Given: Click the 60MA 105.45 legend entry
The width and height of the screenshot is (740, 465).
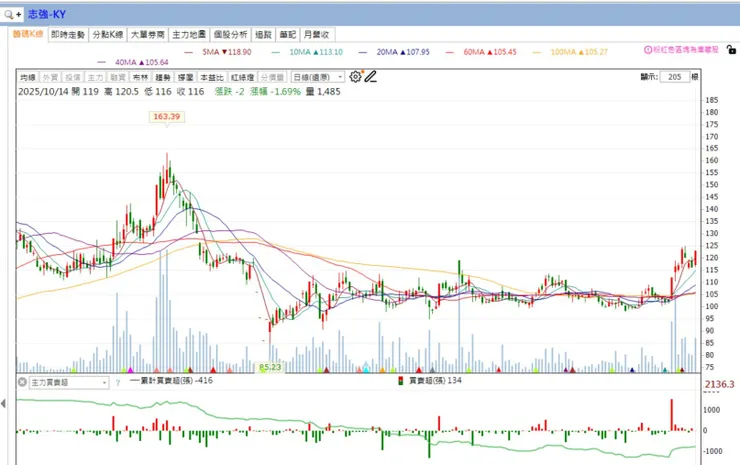Looking at the screenshot, I should click(481, 52).
